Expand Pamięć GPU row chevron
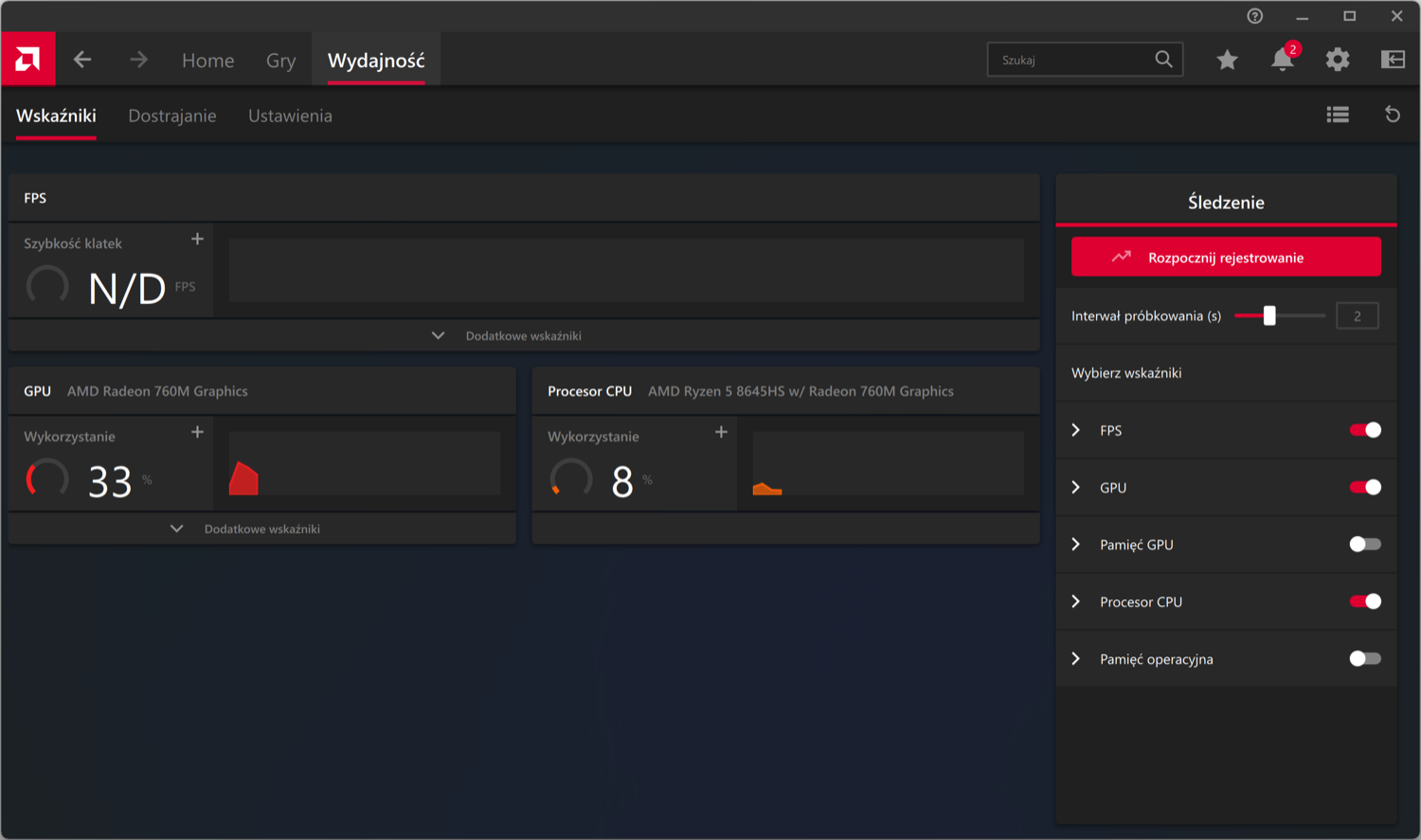 [x=1076, y=545]
